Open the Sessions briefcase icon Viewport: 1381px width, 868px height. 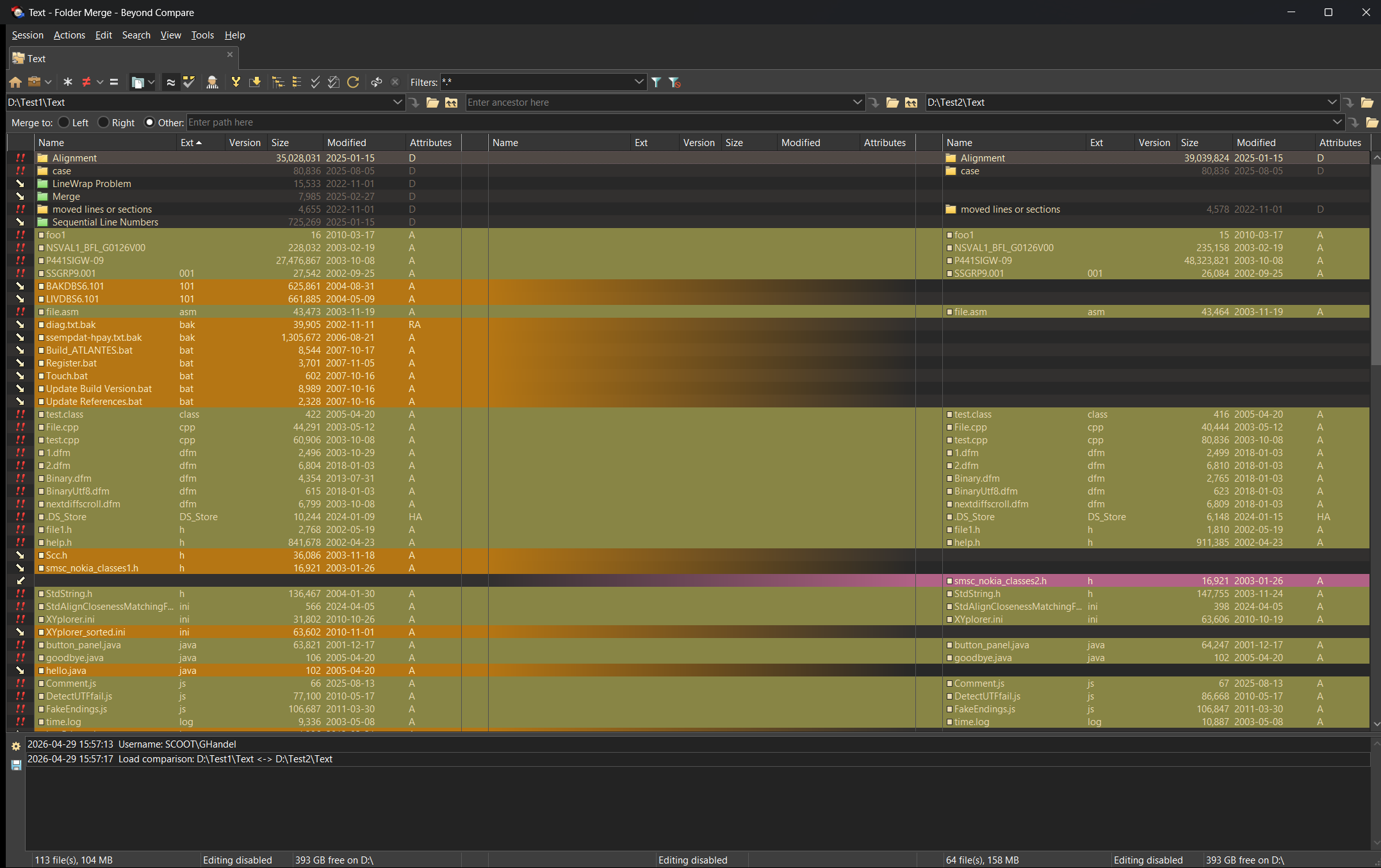[x=35, y=82]
